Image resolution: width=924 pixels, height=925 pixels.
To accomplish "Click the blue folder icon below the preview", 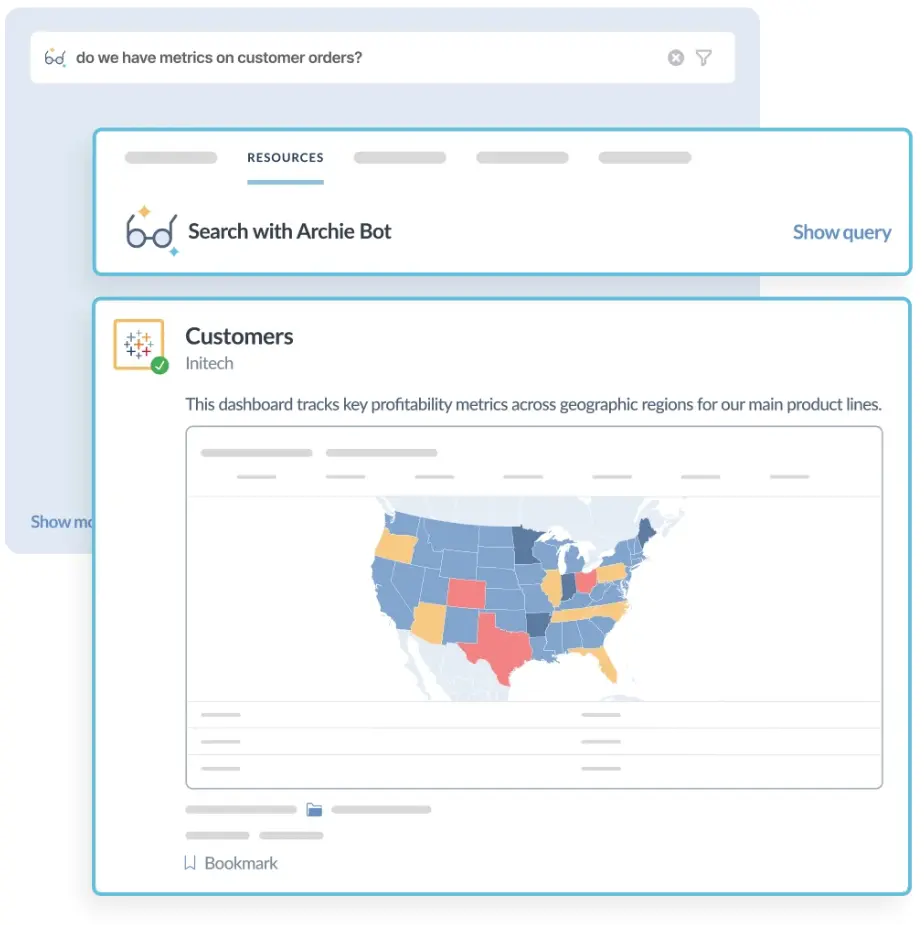I will tap(314, 809).
